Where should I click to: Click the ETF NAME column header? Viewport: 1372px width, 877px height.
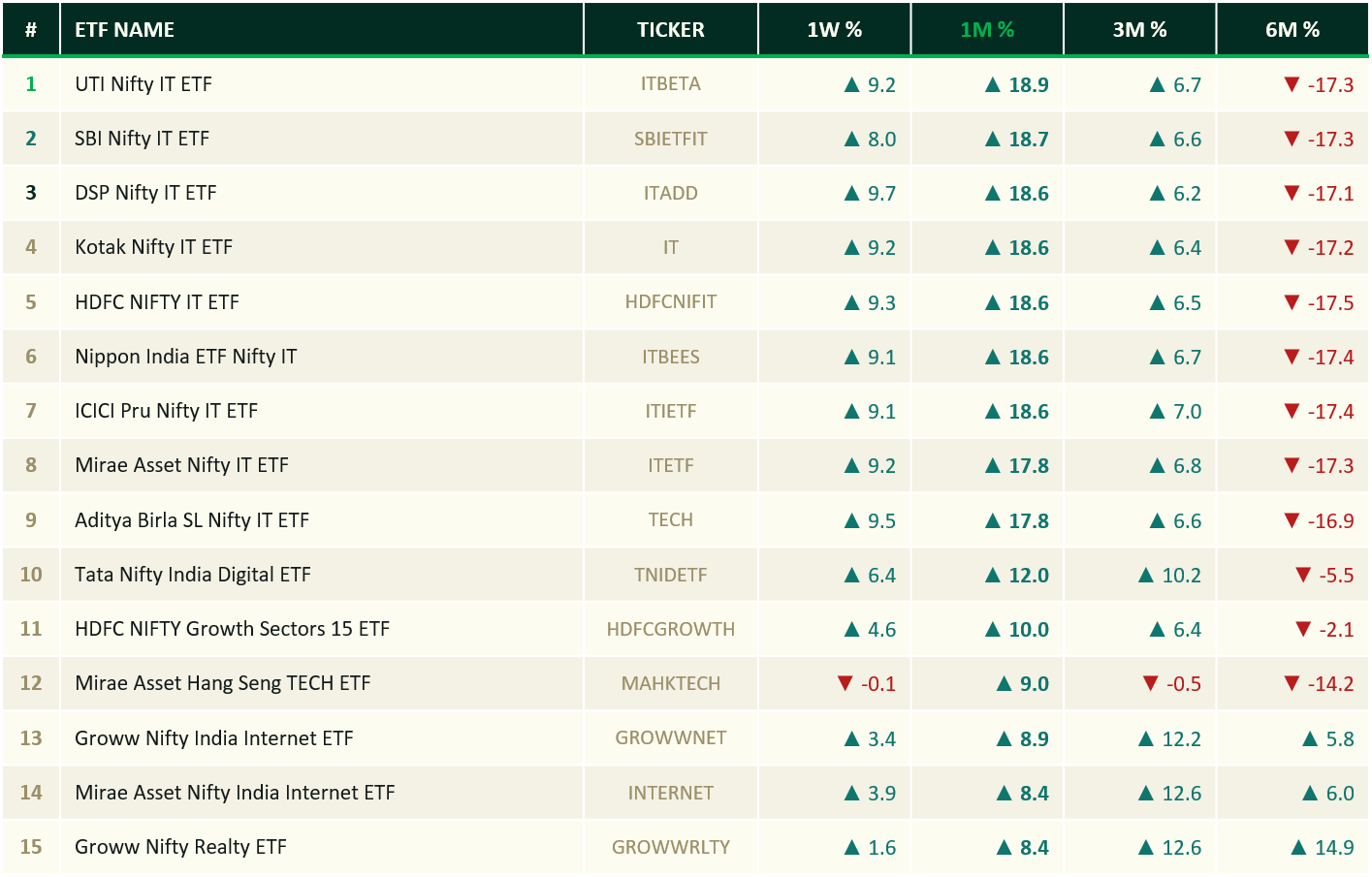pyautogui.click(x=125, y=30)
